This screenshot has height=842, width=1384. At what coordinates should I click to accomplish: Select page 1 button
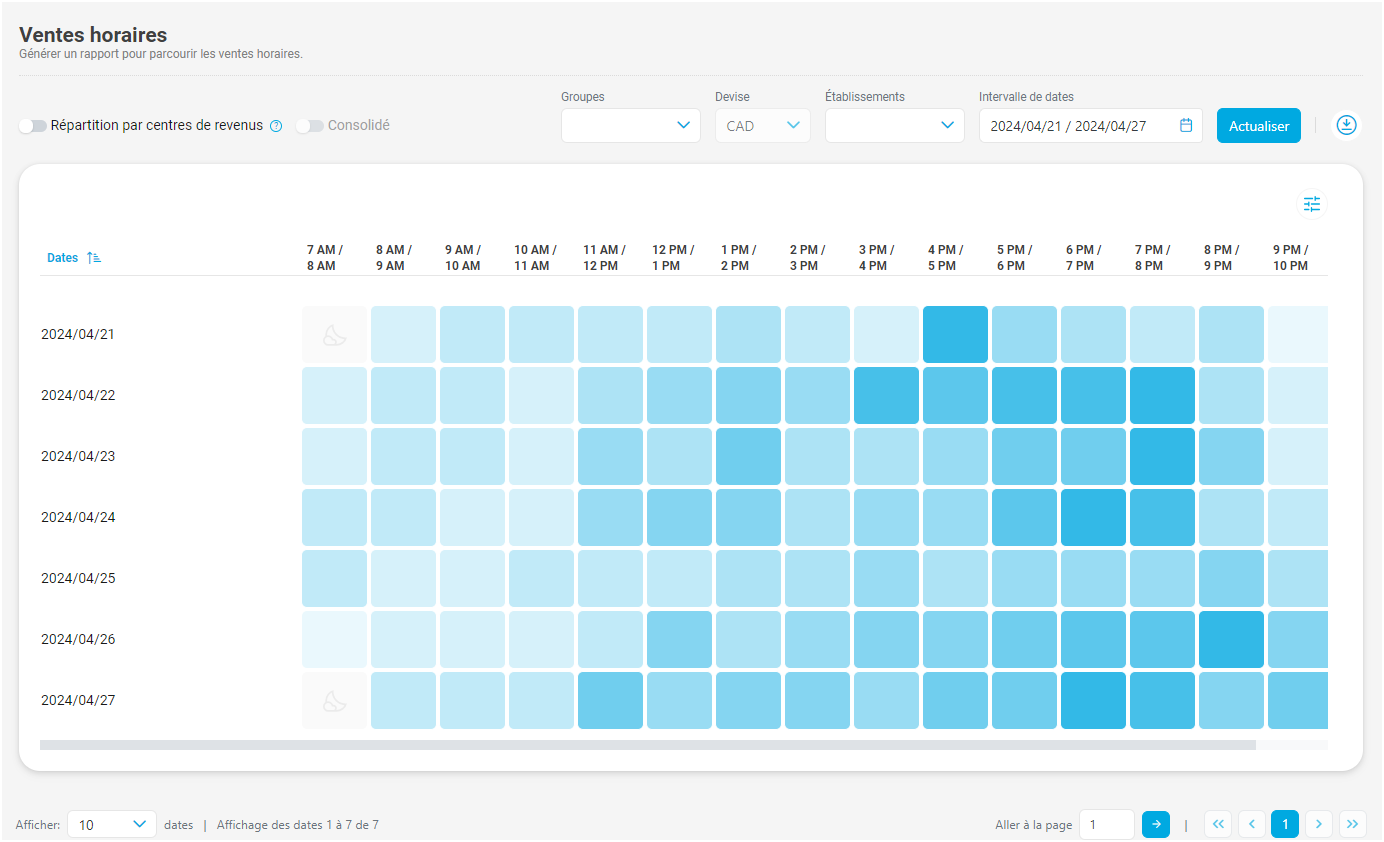tap(1285, 824)
